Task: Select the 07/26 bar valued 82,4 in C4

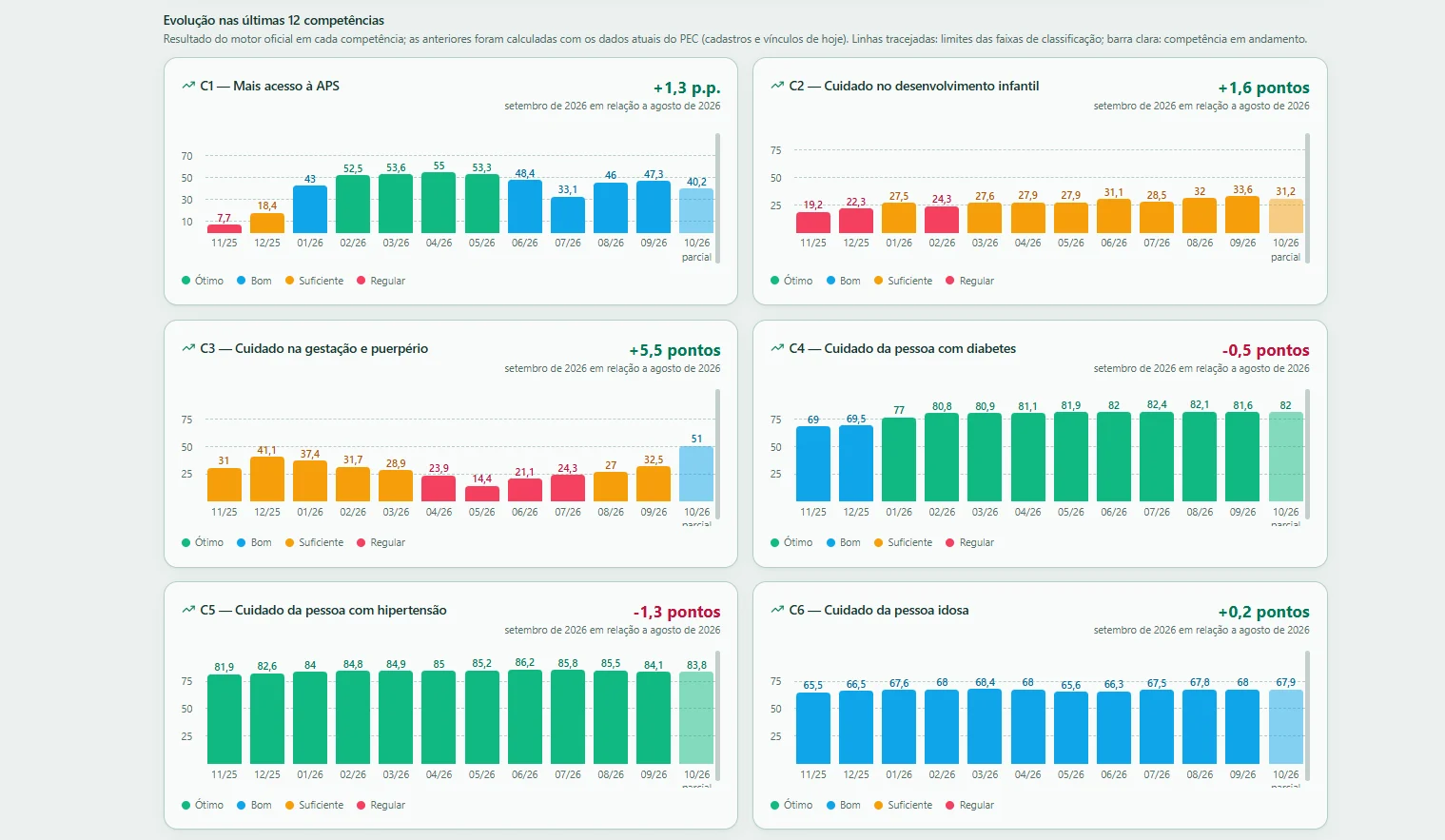Action: click(x=1157, y=457)
